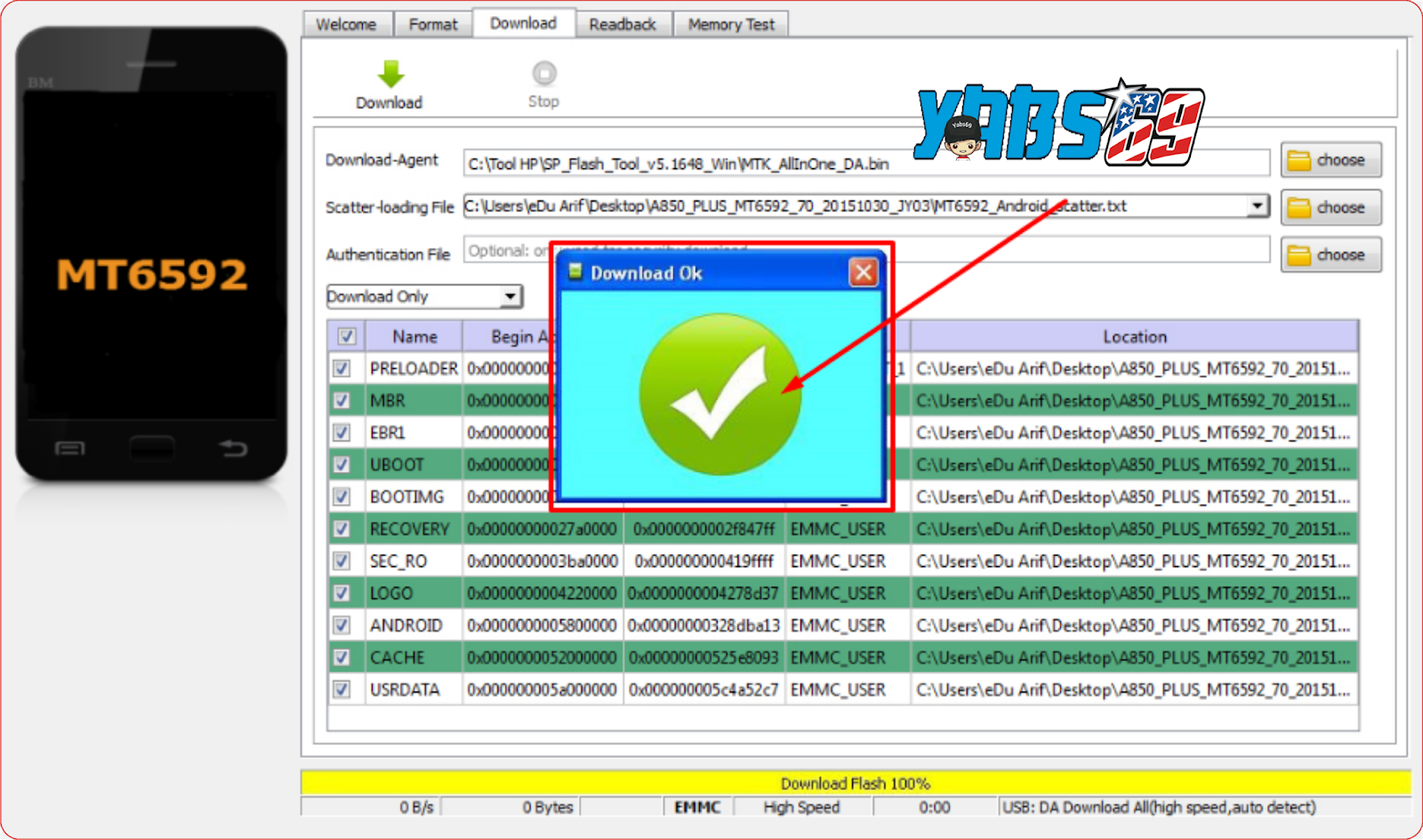Click the Location path in the PRELOADER row

tap(1134, 368)
